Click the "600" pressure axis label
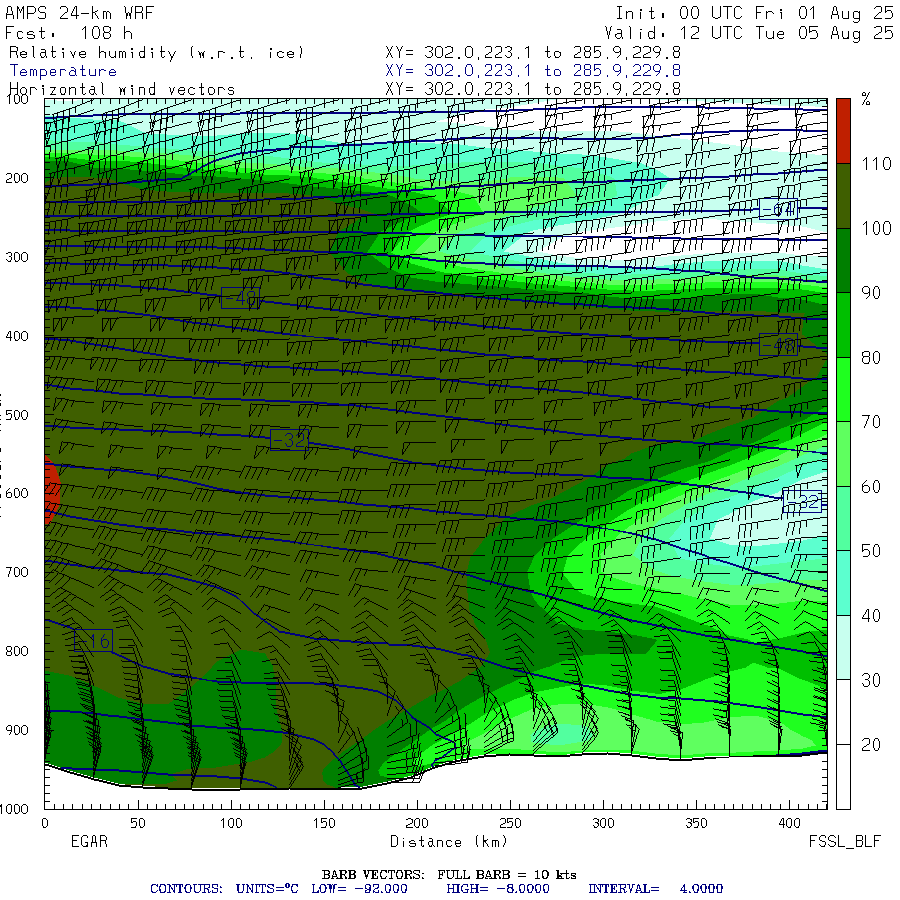 click(x=17, y=494)
